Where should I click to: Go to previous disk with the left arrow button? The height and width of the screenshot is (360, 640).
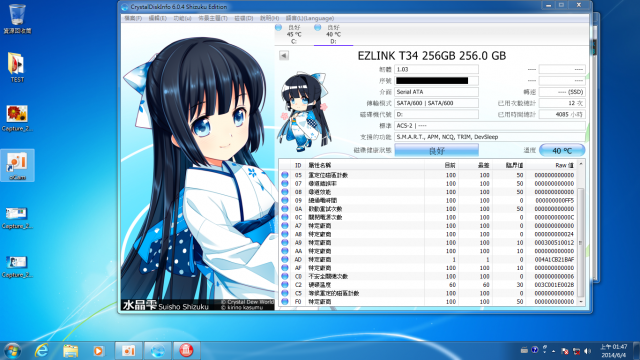(x=284, y=56)
